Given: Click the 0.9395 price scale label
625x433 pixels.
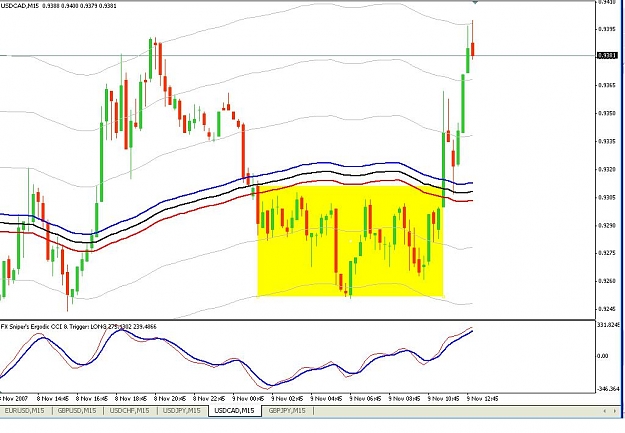Looking at the screenshot, I should tap(607, 29).
